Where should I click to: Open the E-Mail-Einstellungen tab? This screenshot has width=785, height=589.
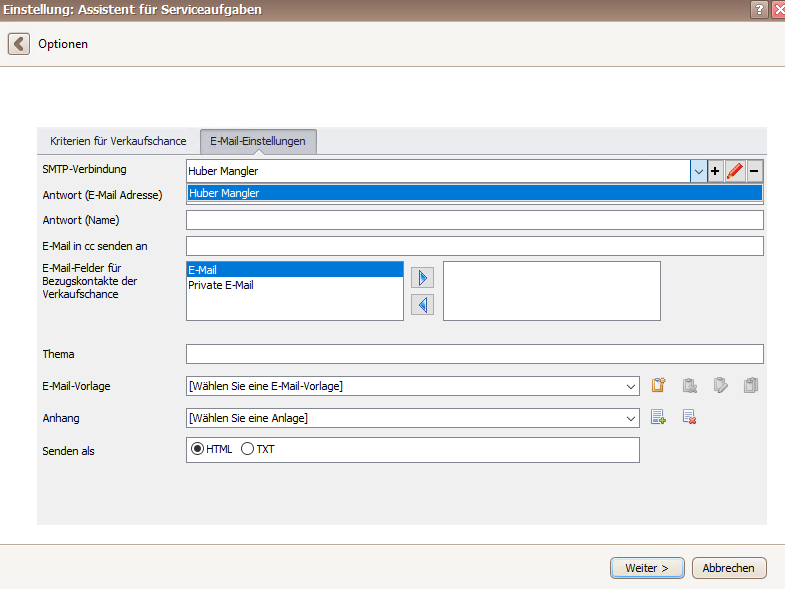[x=258, y=141]
